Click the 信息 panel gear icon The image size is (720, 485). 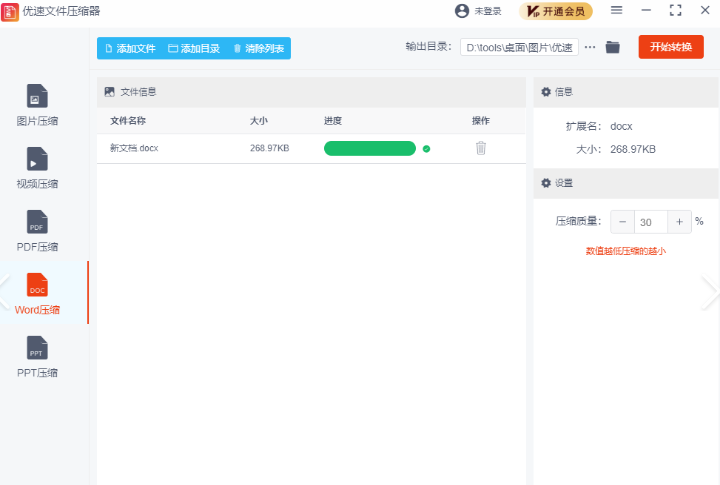pos(546,92)
